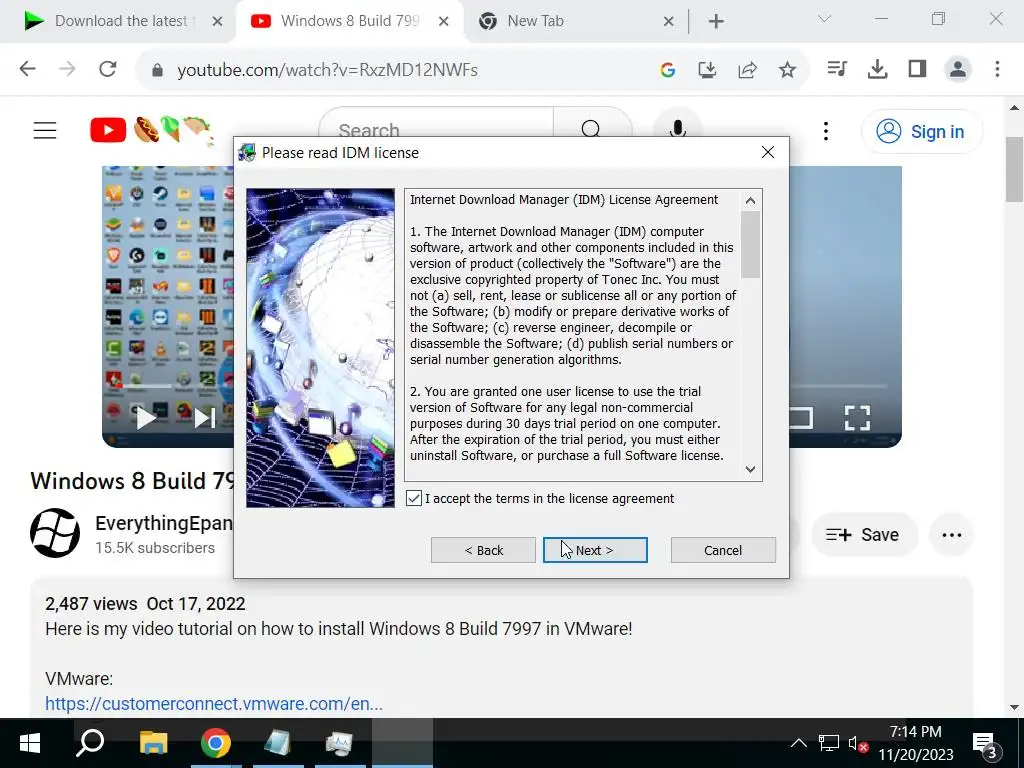The height and width of the screenshot is (768, 1024).
Task: Open Chrome three-dot menu
Action: (997, 69)
